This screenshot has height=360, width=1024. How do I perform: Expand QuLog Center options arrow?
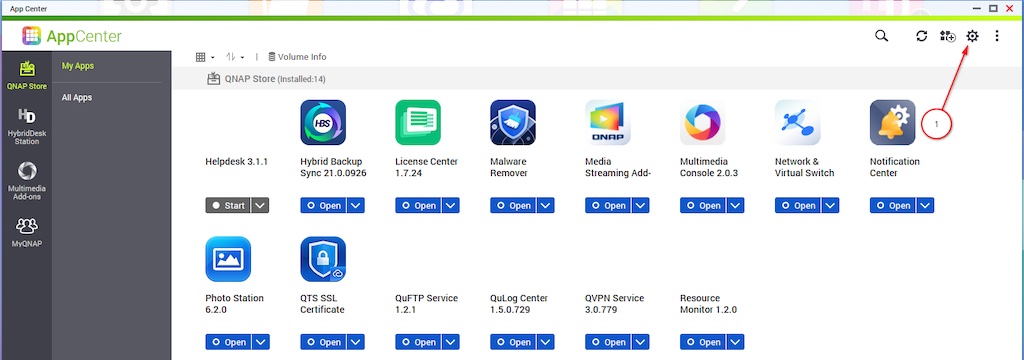(x=545, y=342)
